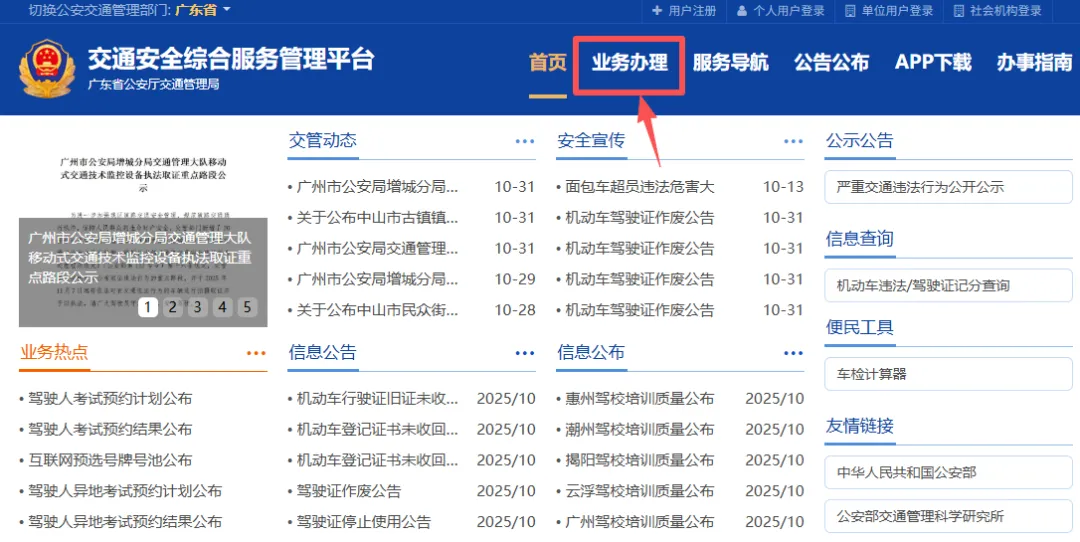This screenshot has width=1080, height=542.
Task: Open the 业务办理 menu
Action: [629, 63]
